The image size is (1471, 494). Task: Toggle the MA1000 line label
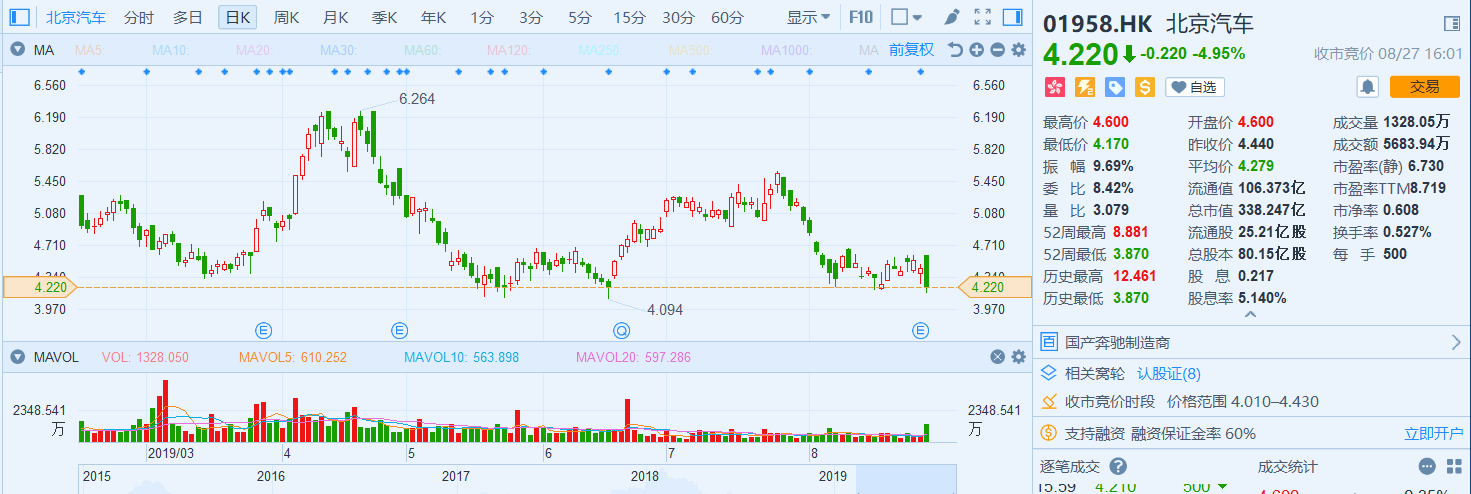[788, 50]
